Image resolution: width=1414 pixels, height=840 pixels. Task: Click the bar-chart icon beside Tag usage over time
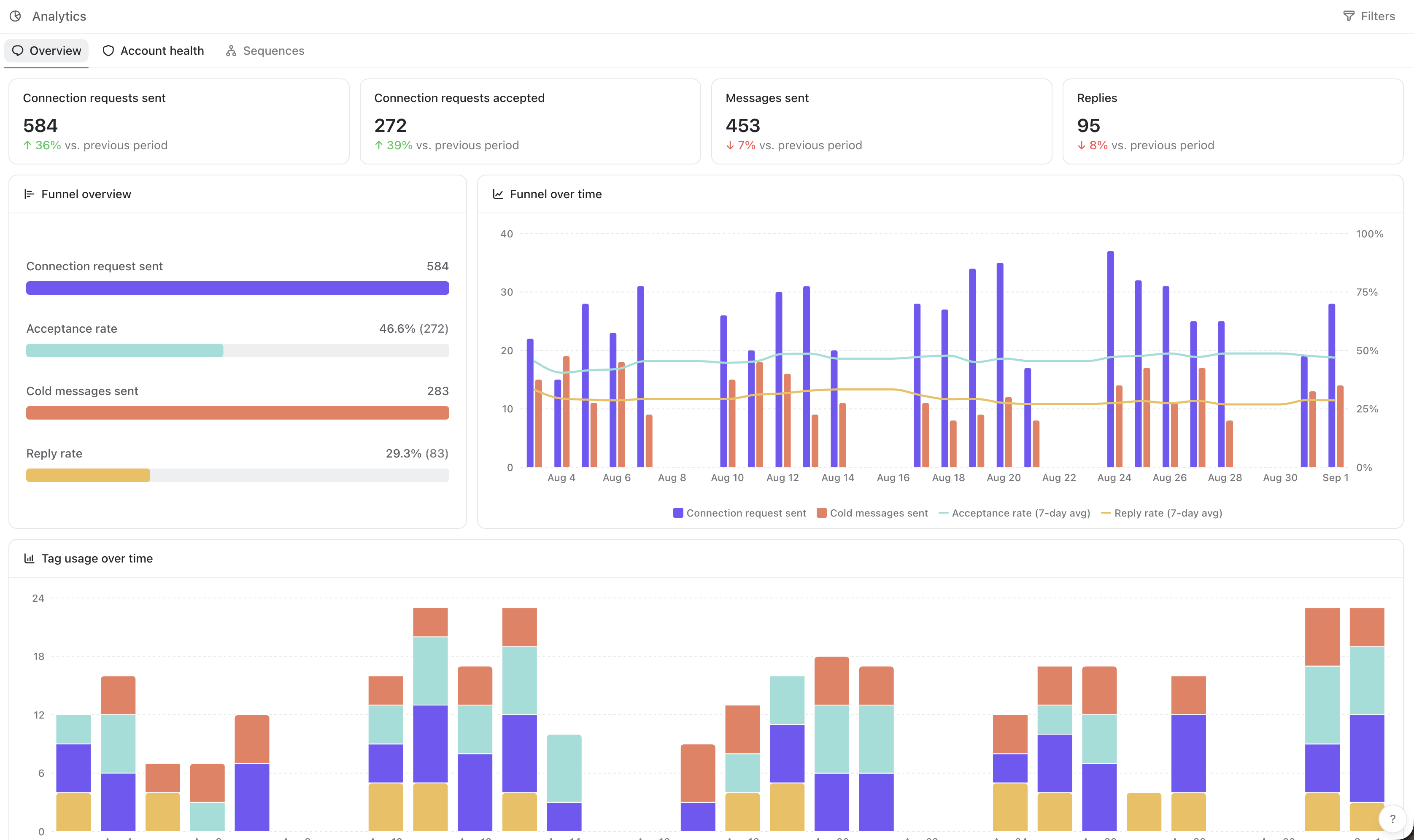(x=30, y=559)
